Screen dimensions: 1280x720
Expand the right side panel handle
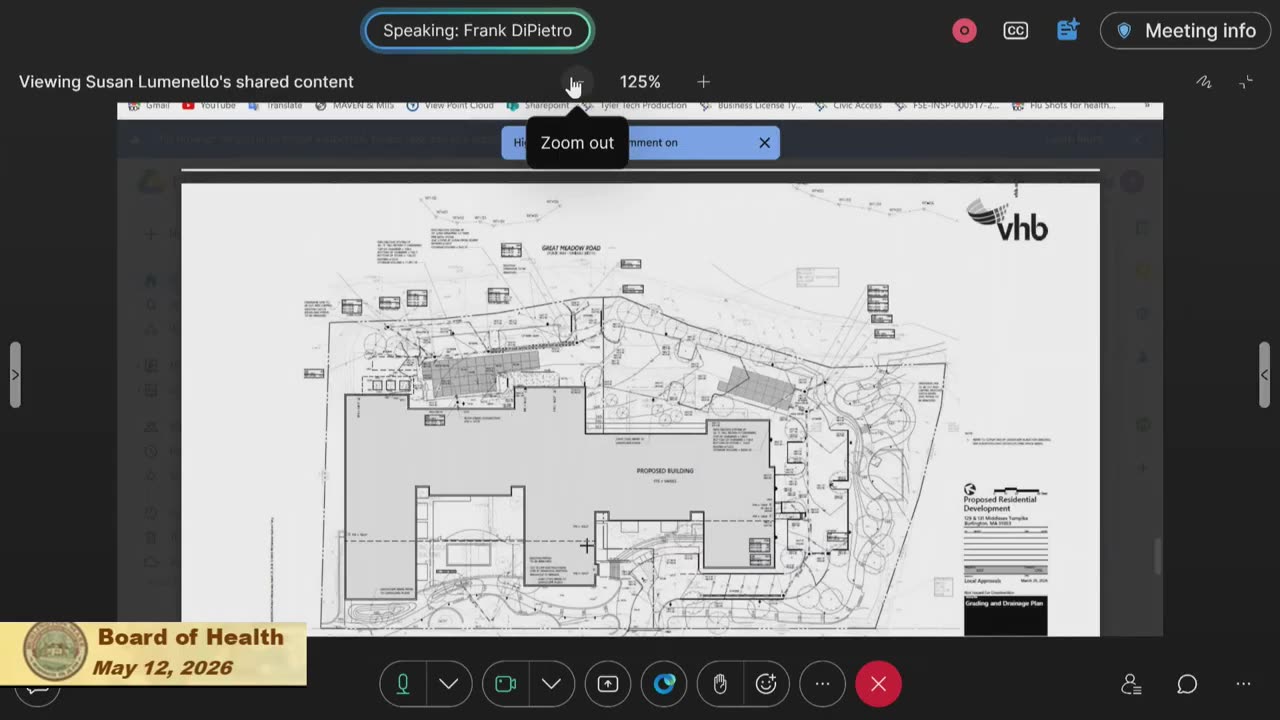1264,375
